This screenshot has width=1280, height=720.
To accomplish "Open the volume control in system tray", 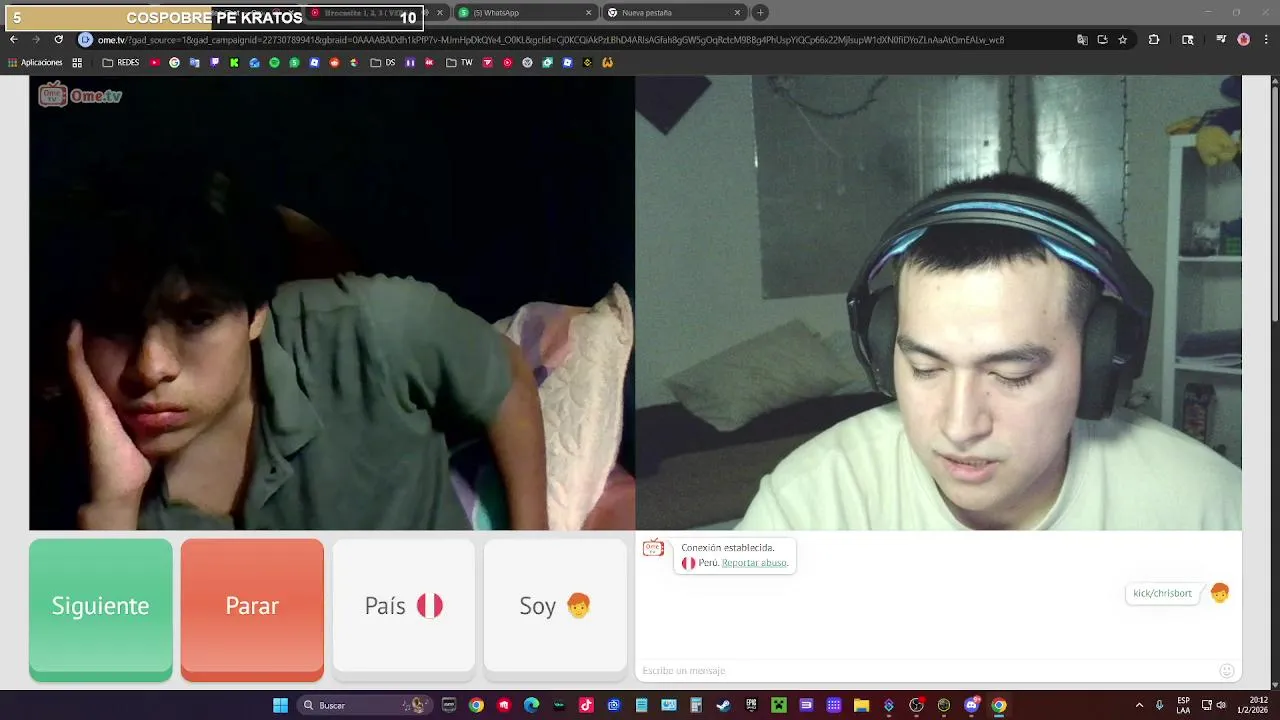I will coord(1221,705).
